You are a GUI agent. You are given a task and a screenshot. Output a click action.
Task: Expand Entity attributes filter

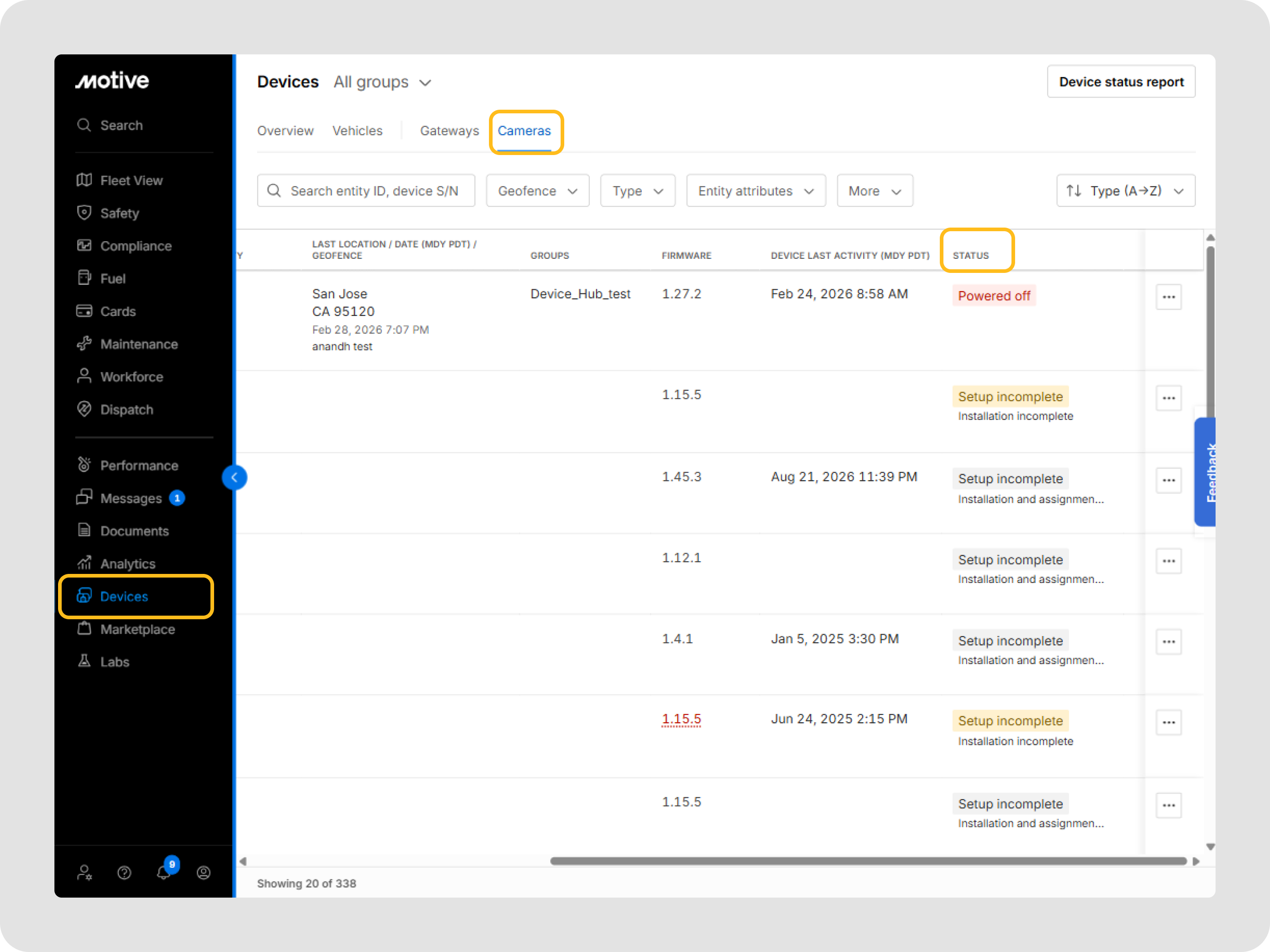[756, 190]
